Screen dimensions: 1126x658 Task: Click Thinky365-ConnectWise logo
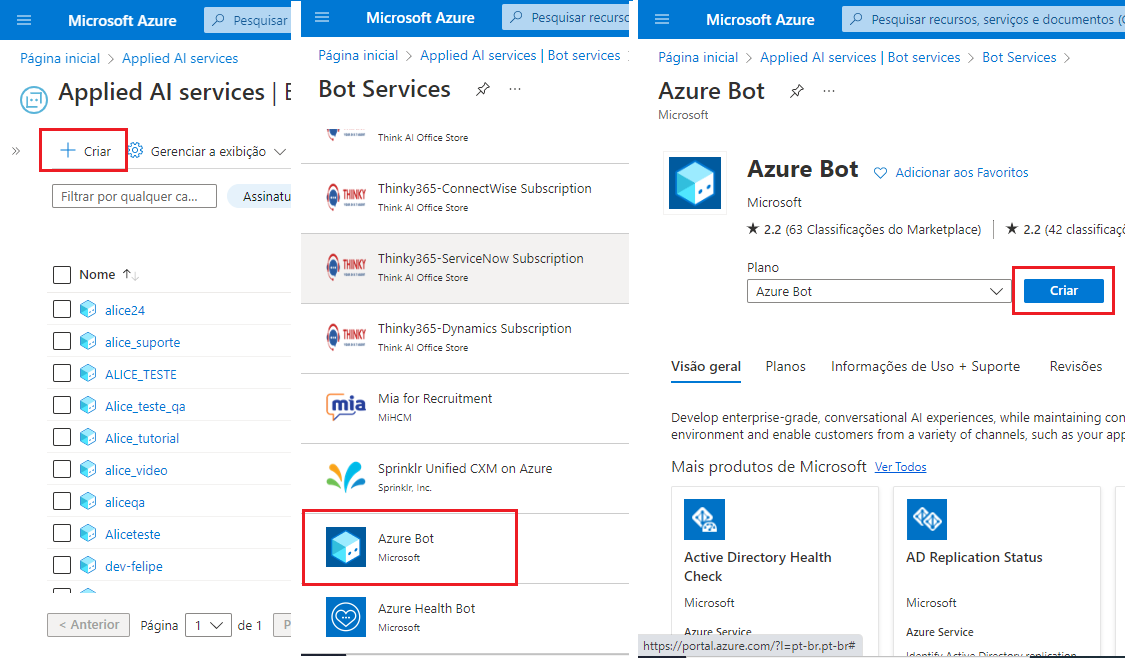(x=345, y=197)
